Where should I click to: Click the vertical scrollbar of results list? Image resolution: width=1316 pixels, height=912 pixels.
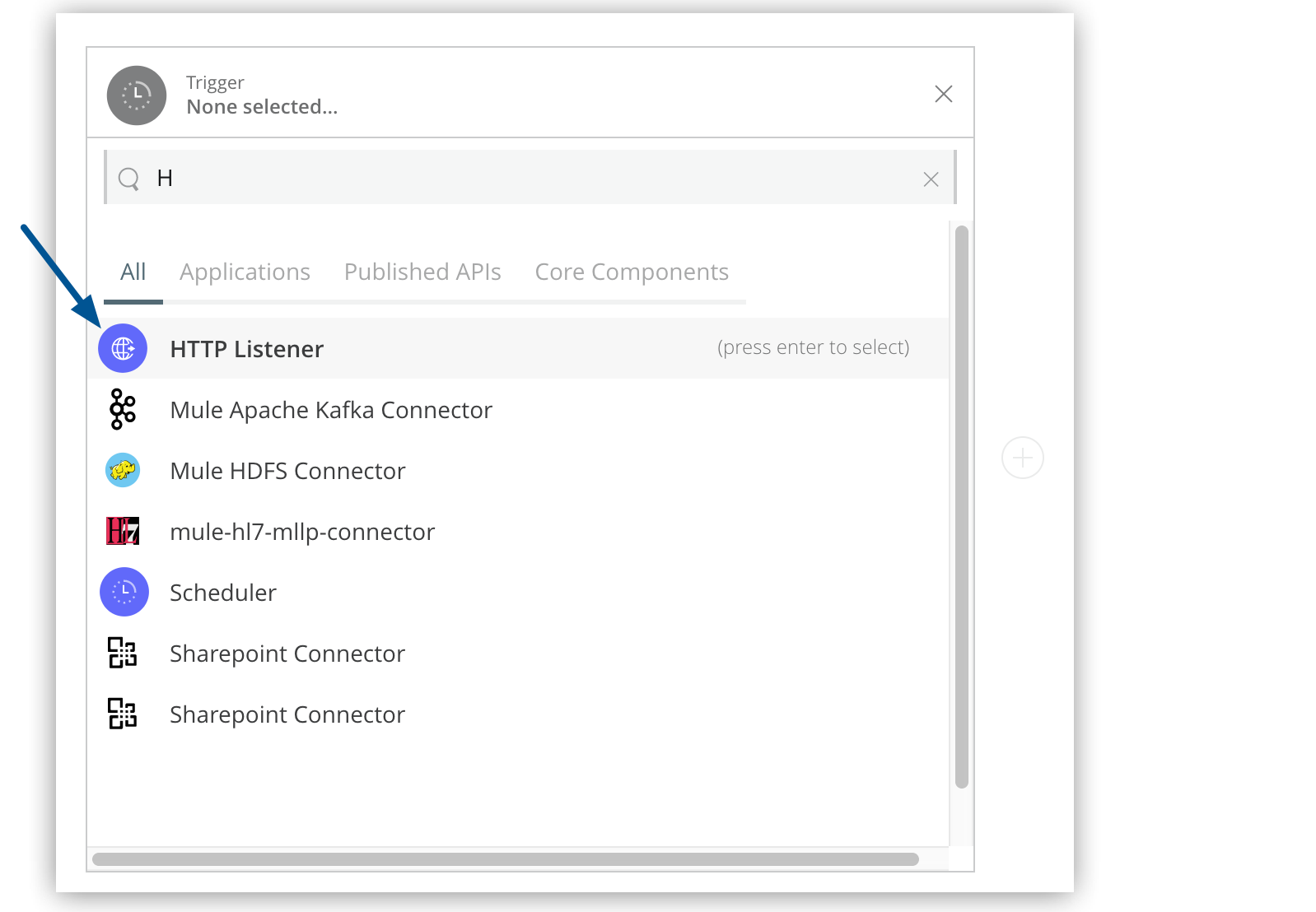tap(961, 506)
